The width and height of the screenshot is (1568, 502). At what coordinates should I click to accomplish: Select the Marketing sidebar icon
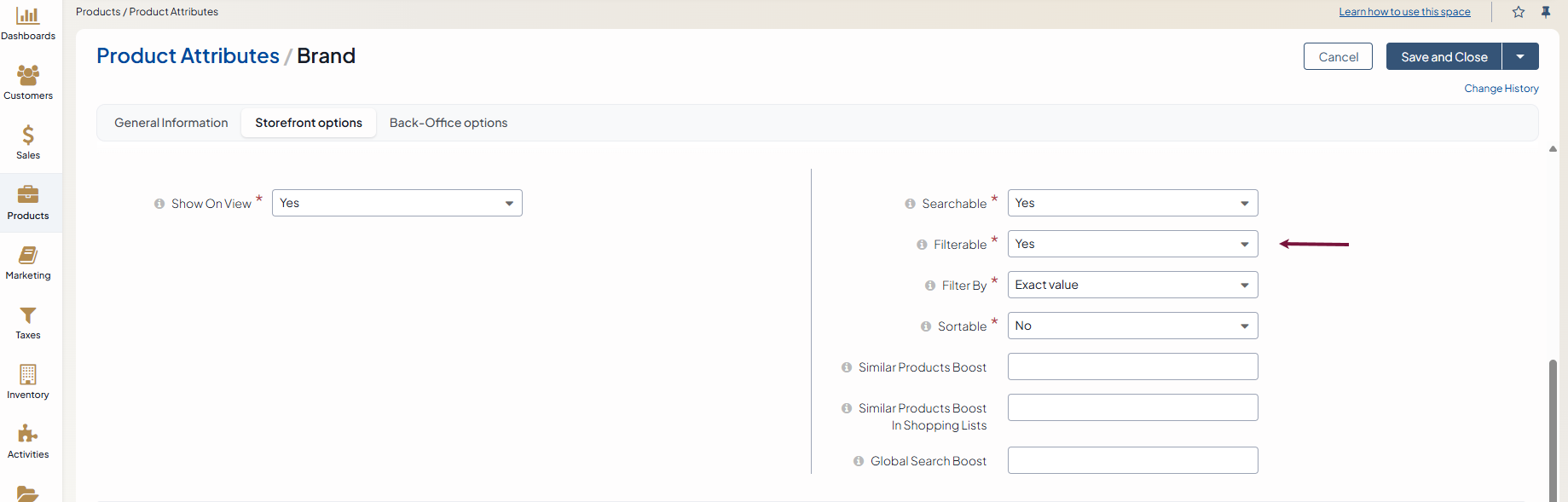(28, 256)
